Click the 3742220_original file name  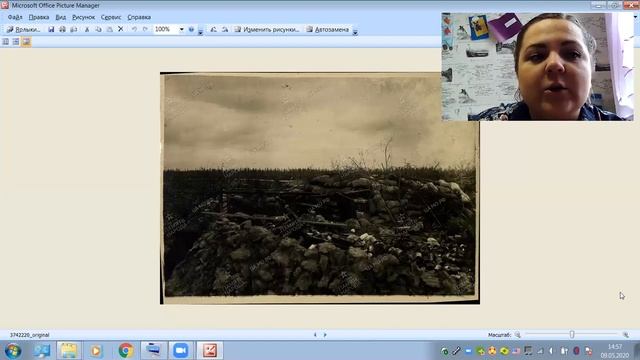point(29,335)
